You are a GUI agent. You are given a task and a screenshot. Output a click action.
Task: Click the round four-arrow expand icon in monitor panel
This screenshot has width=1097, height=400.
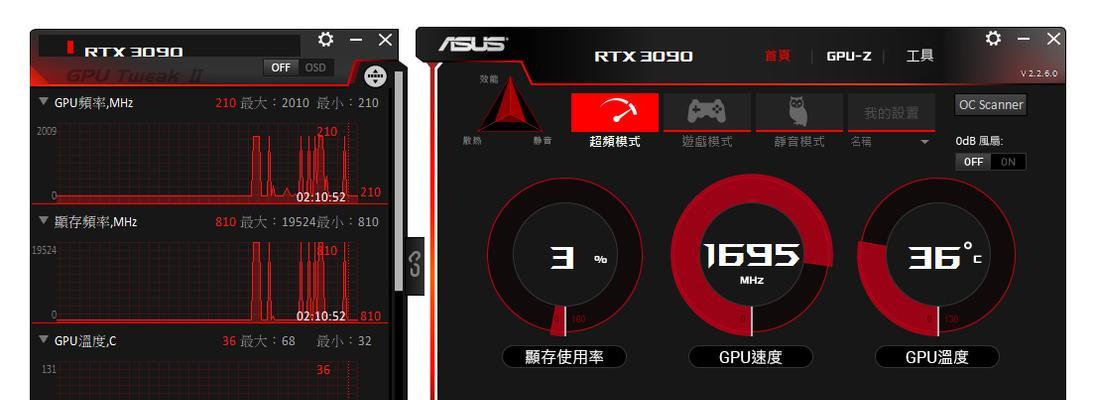coord(376,76)
